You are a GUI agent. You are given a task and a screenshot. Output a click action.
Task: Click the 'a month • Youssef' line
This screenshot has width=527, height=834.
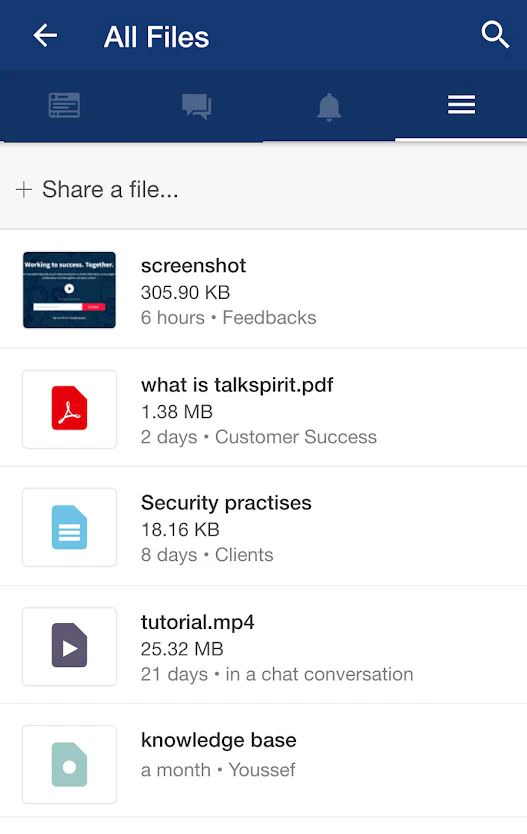[x=218, y=770]
